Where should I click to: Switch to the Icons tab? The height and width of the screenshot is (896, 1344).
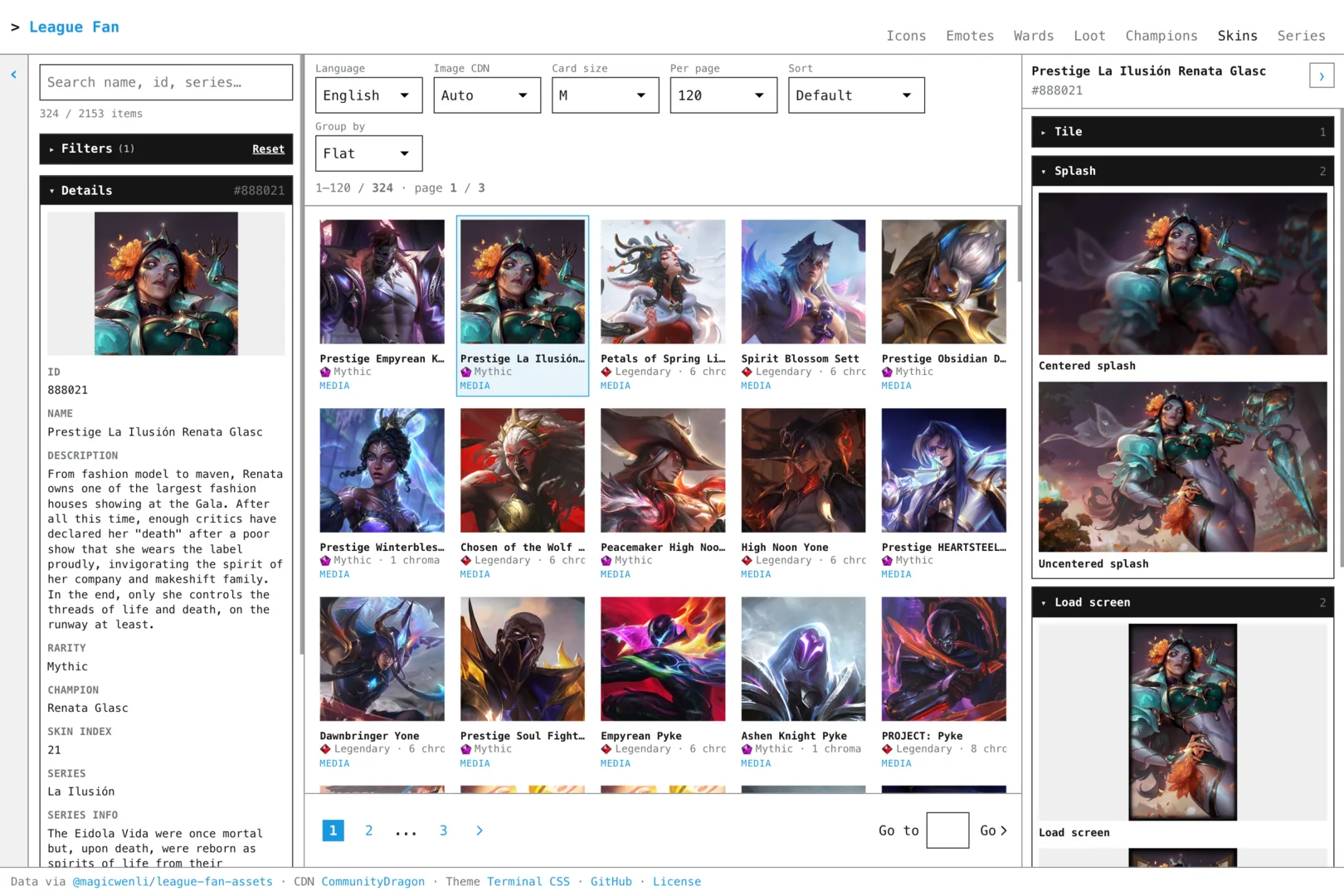pyautogui.click(x=906, y=36)
